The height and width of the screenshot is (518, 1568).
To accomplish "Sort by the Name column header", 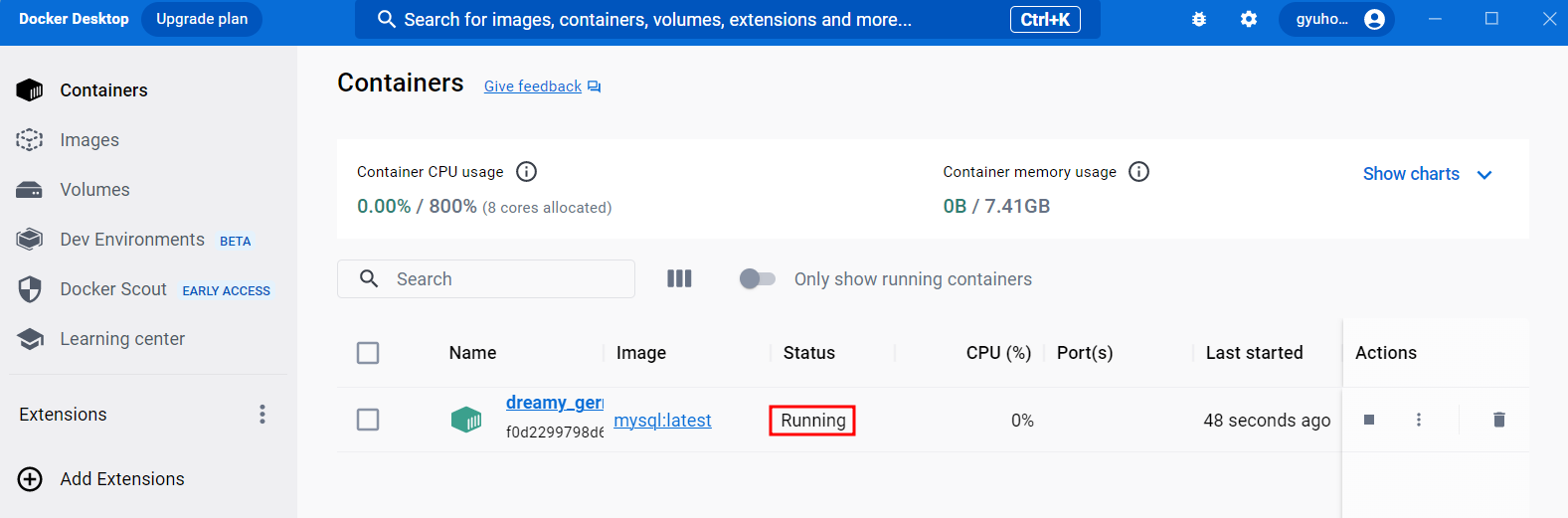I will pyautogui.click(x=472, y=353).
